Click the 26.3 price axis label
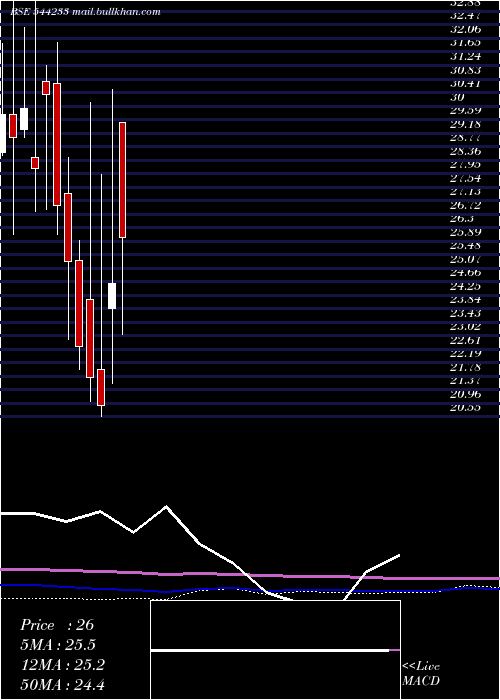Screen dimensions: 500x700 [x=462, y=218]
